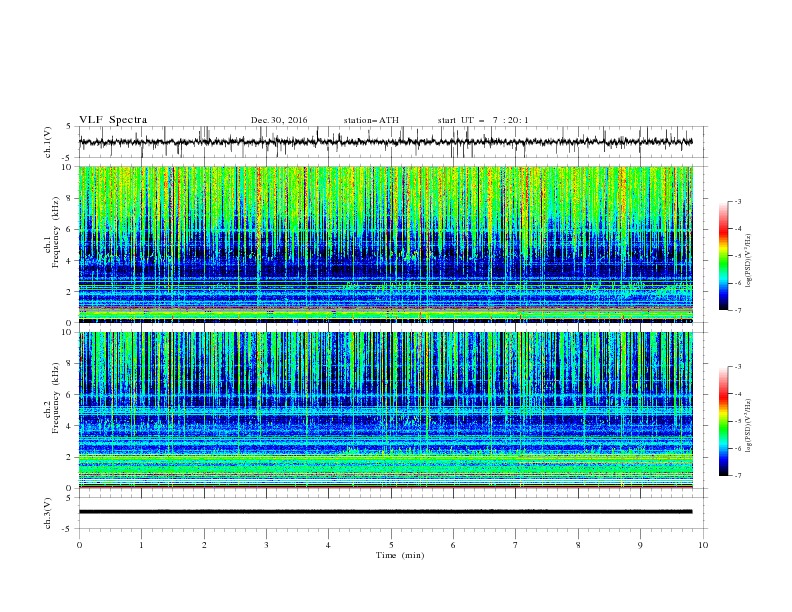
Task: Click time axis tick label '8'
Action: pos(578,545)
